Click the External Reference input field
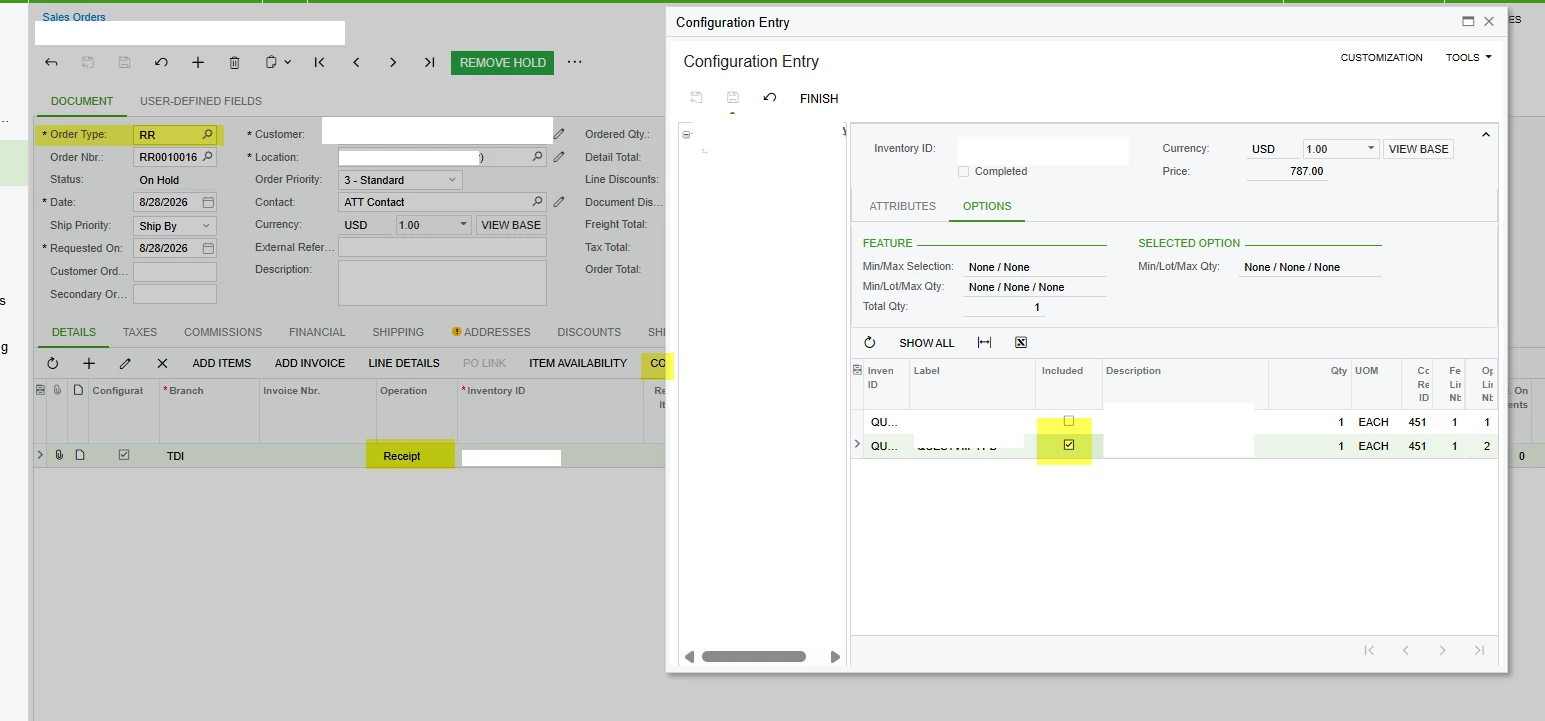The height and width of the screenshot is (721, 1545). (442, 247)
